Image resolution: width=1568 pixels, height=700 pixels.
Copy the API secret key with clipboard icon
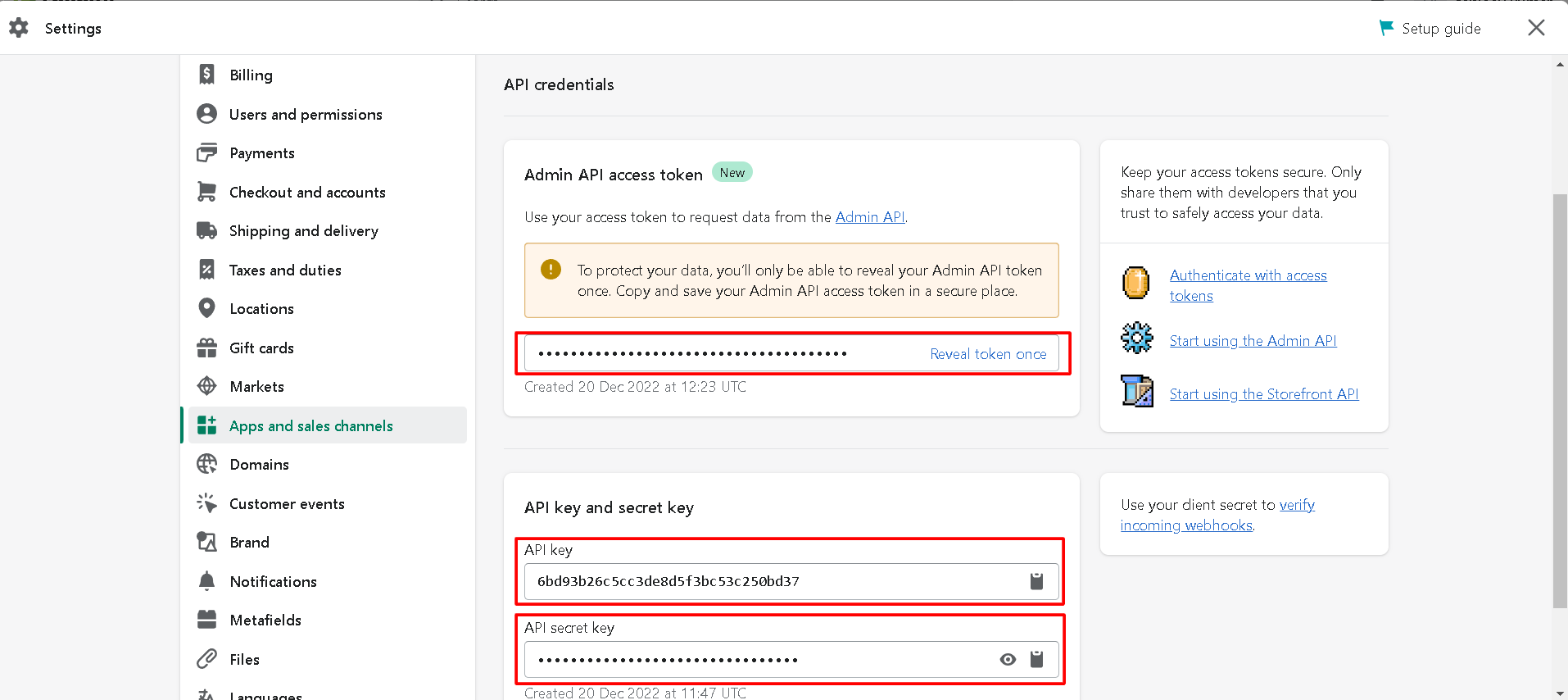coord(1036,659)
